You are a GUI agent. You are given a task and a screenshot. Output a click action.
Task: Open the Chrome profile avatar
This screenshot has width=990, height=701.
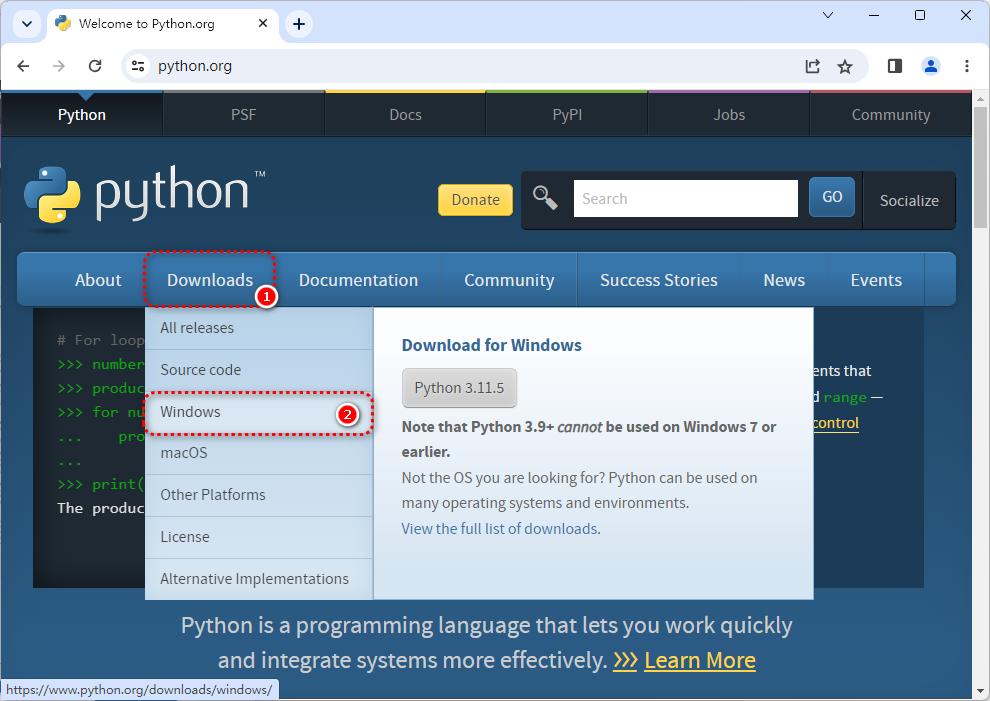[x=931, y=66]
